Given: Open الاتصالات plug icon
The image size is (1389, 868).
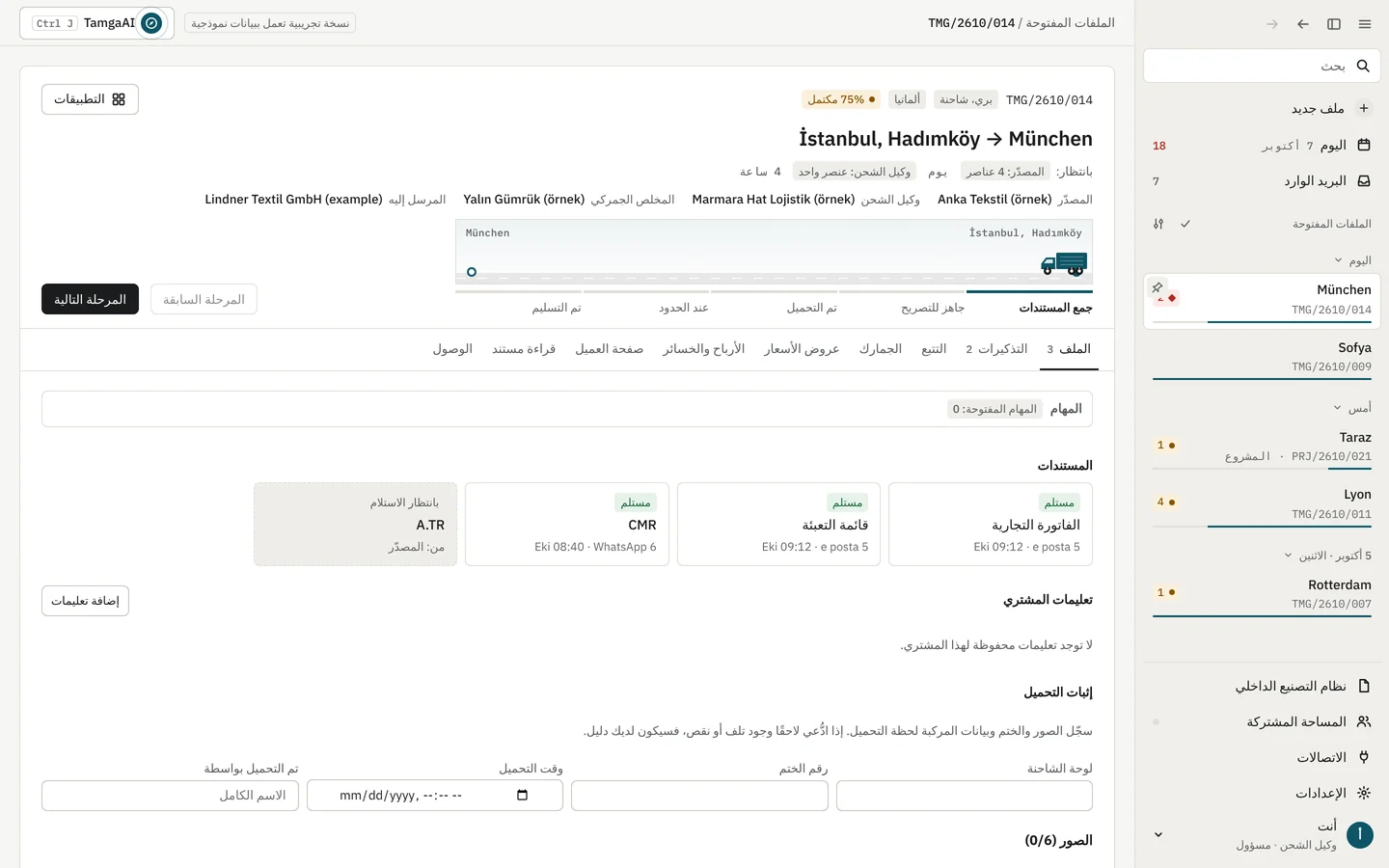Looking at the screenshot, I should 1364,757.
